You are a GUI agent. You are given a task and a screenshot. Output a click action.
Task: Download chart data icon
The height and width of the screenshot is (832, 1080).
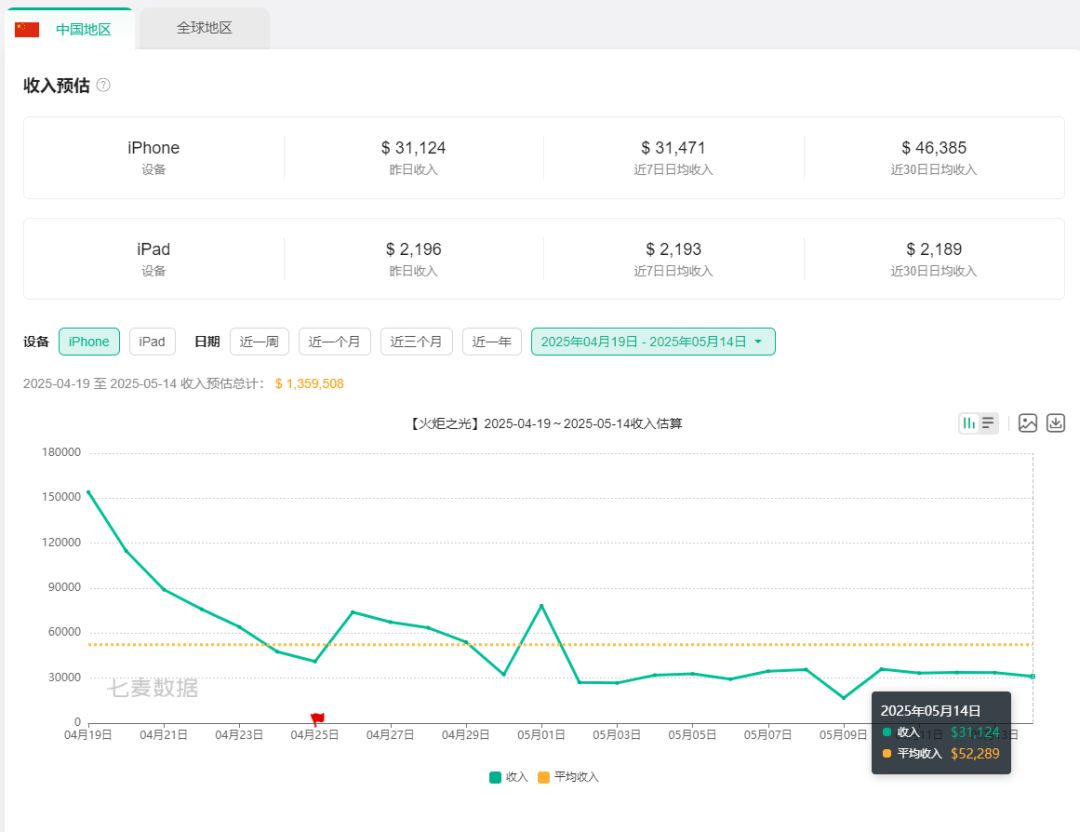(1055, 423)
